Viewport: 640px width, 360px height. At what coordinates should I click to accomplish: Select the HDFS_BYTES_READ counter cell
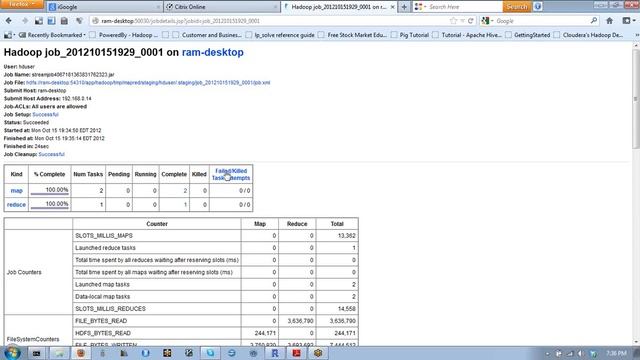[157, 333]
